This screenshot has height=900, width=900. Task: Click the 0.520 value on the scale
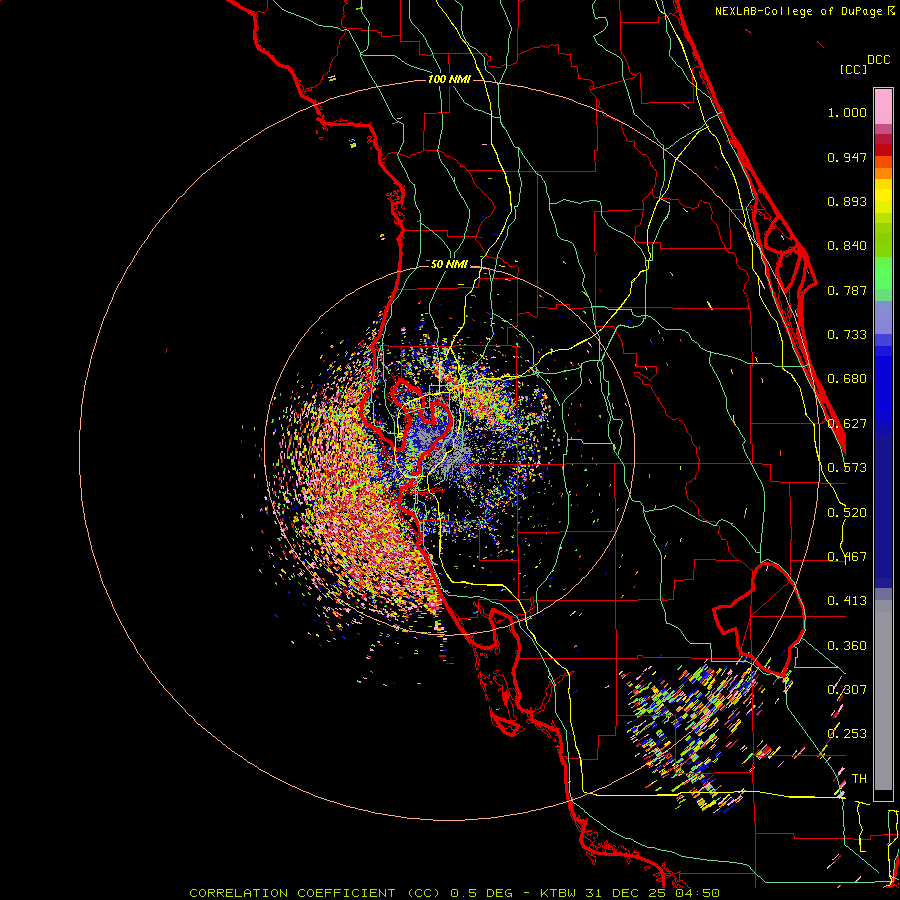tap(847, 513)
